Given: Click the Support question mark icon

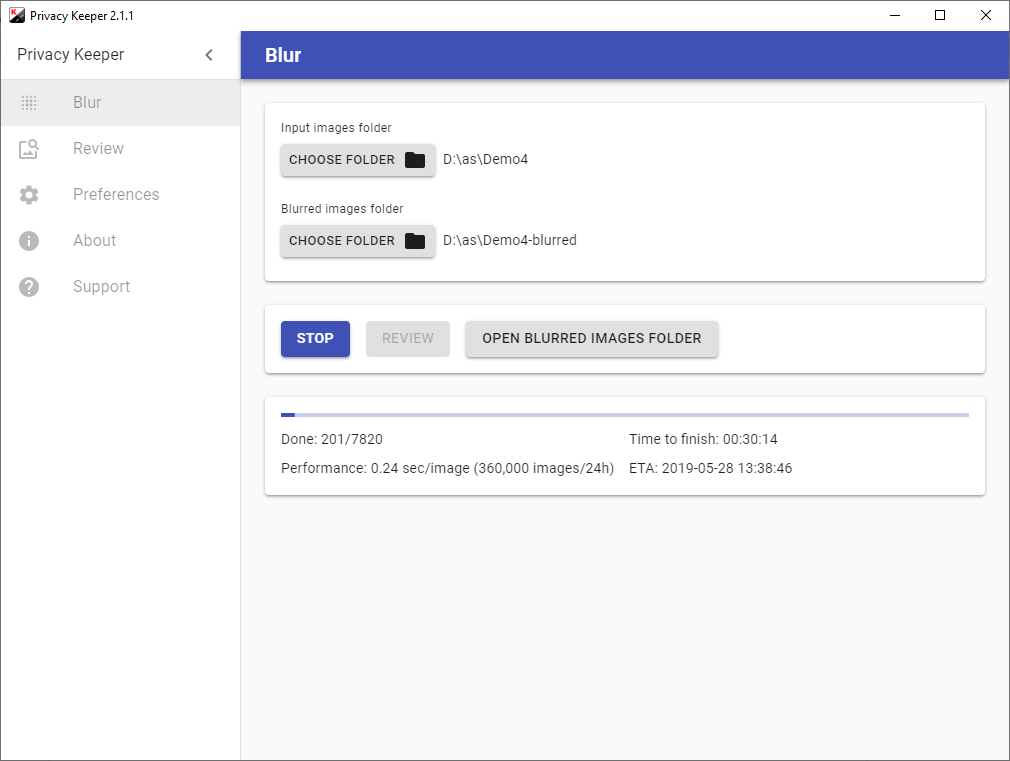Looking at the screenshot, I should 29,287.
